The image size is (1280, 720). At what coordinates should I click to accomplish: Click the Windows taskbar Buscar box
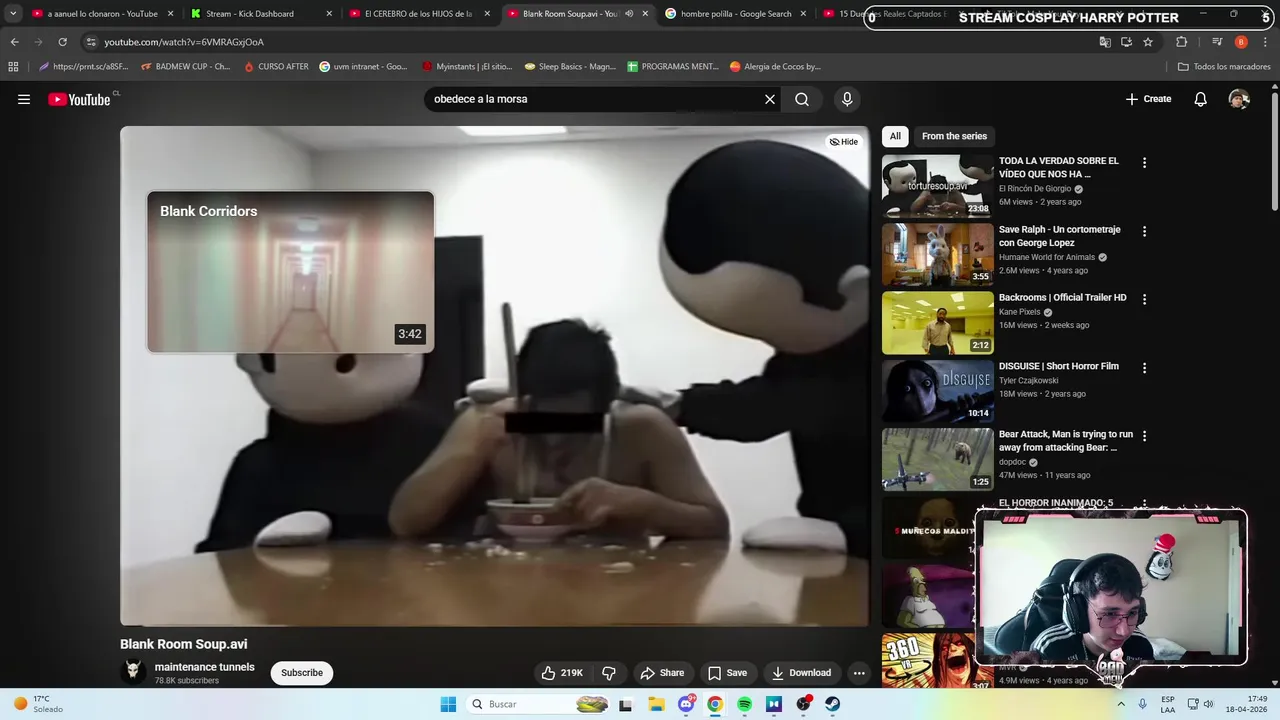[x=540, y=704]
